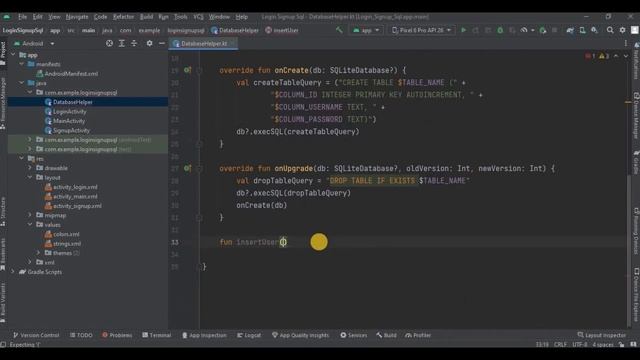
Task: Select DatabaseHelper in project tree
Action: 73,102
